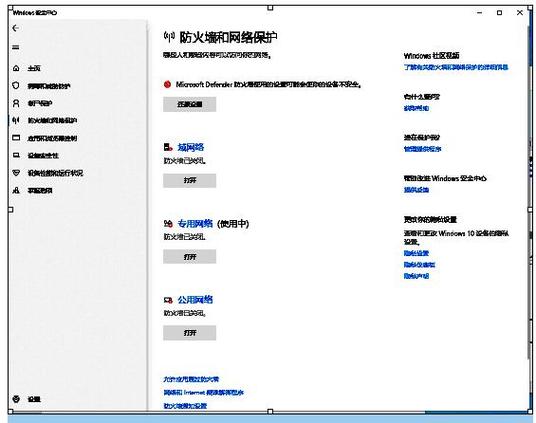Click 帮助改进 Windows 安全中心 heading

(x=445, y=178)
